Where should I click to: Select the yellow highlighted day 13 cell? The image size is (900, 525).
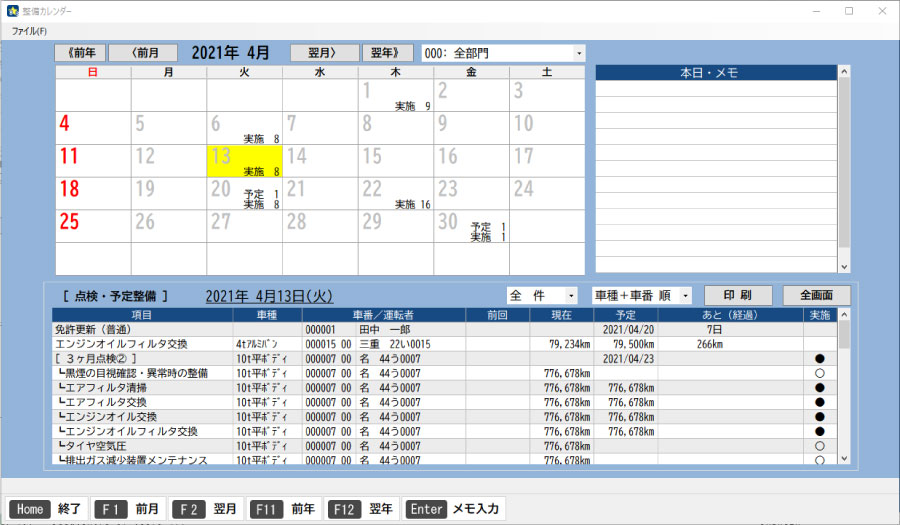click(x=244, y=162)
